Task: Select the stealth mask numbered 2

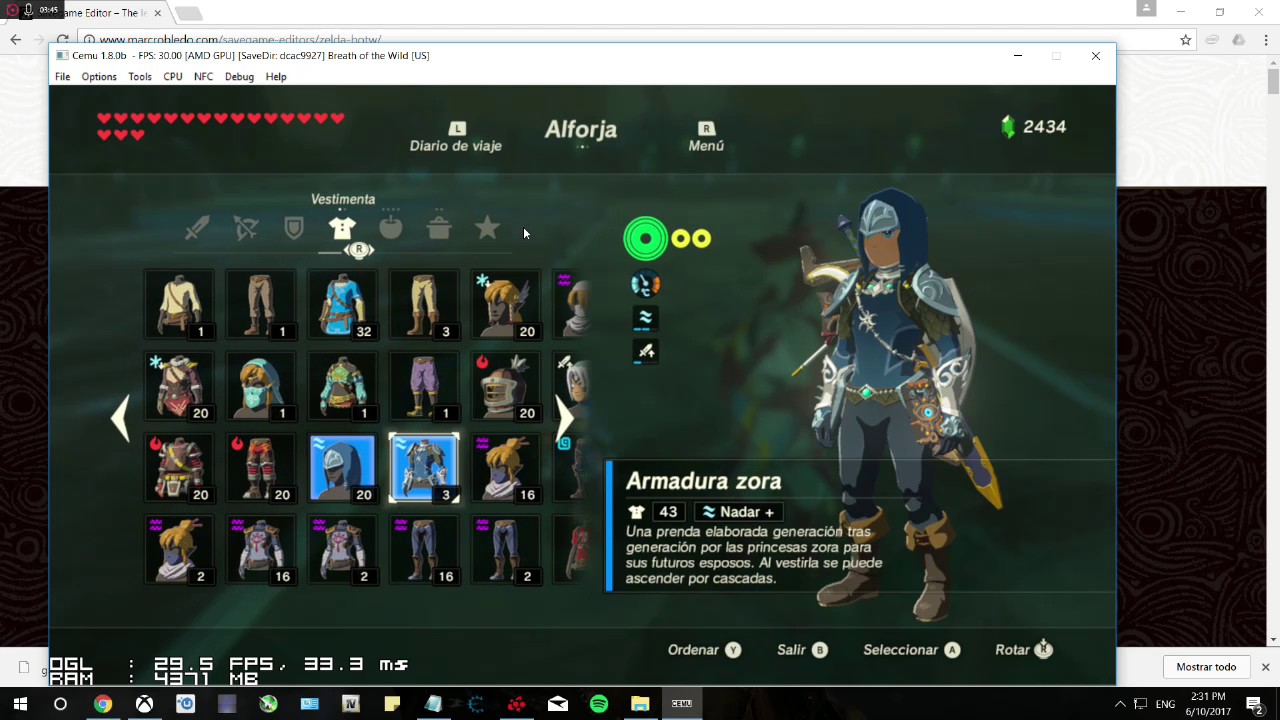Action: point(179,550)
